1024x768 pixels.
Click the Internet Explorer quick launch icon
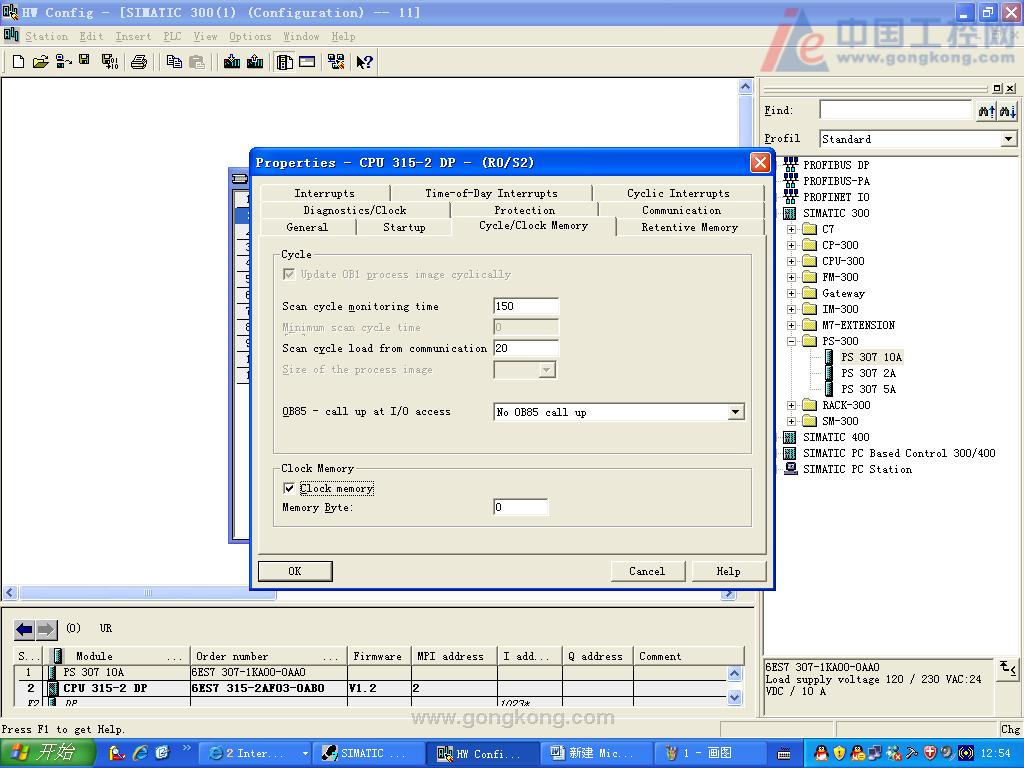[x=140, y=753]
